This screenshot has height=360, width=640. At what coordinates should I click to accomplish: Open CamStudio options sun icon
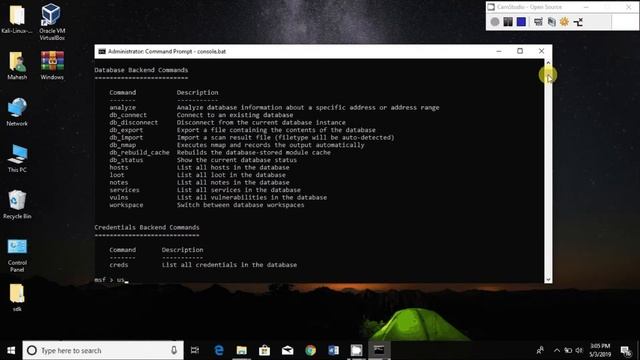click(x=564, y=22)
